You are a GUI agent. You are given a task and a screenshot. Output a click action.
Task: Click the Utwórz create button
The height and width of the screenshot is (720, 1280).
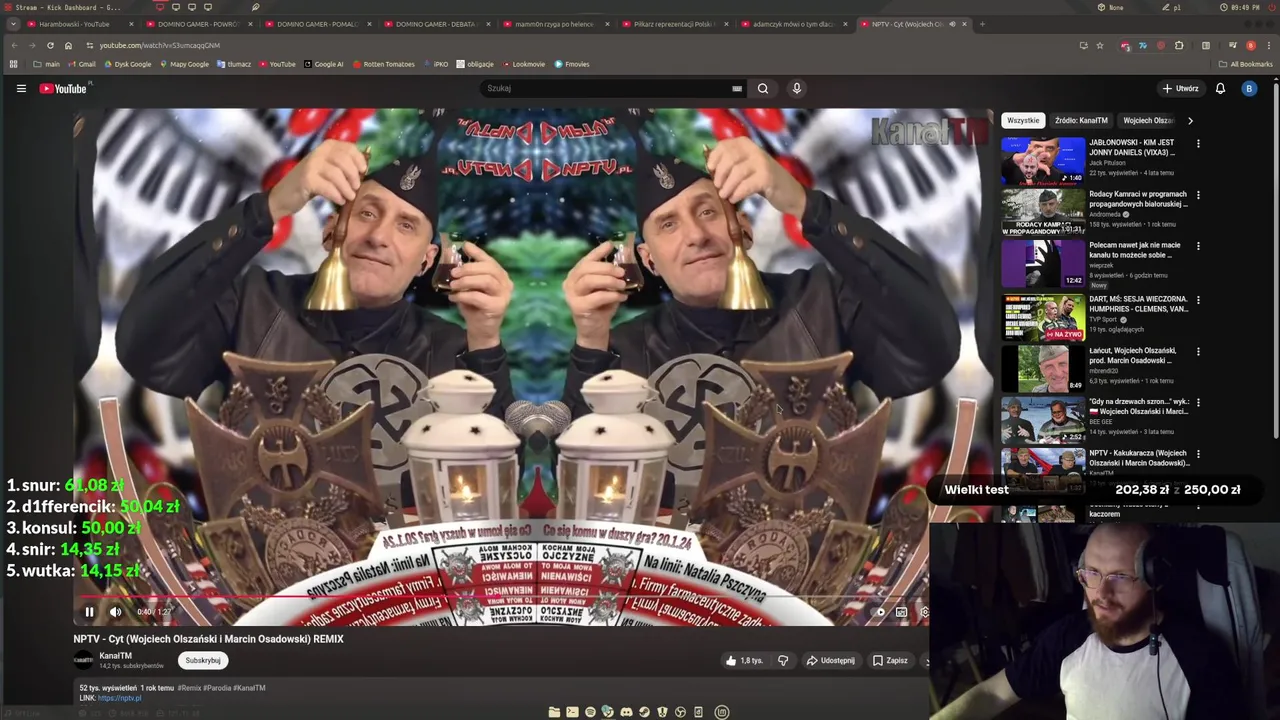pos(1181,88)
